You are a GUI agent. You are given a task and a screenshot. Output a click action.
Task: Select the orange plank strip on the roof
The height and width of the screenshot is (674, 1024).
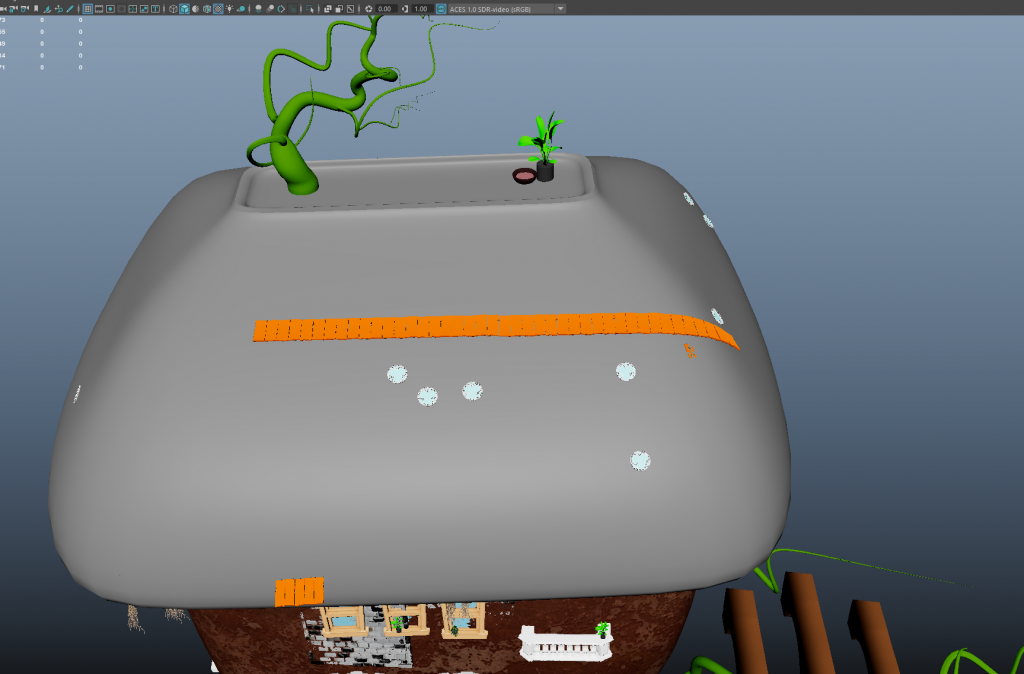pyautogui.click(x=480, y=327)
